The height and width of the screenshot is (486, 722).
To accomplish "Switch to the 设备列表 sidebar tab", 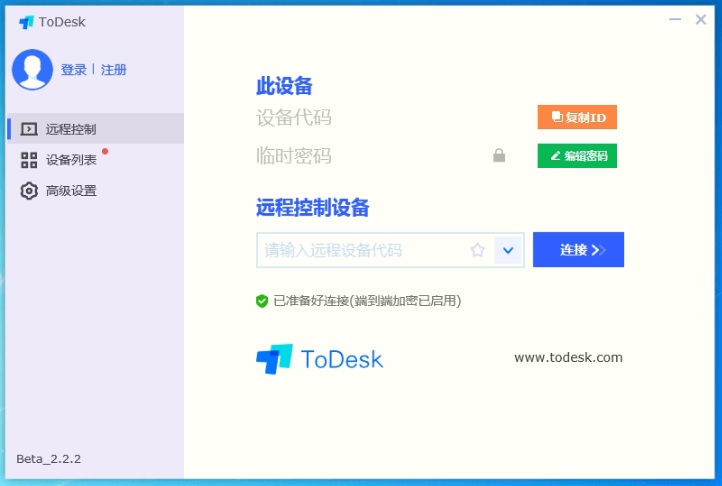I will tap(95, 159).
